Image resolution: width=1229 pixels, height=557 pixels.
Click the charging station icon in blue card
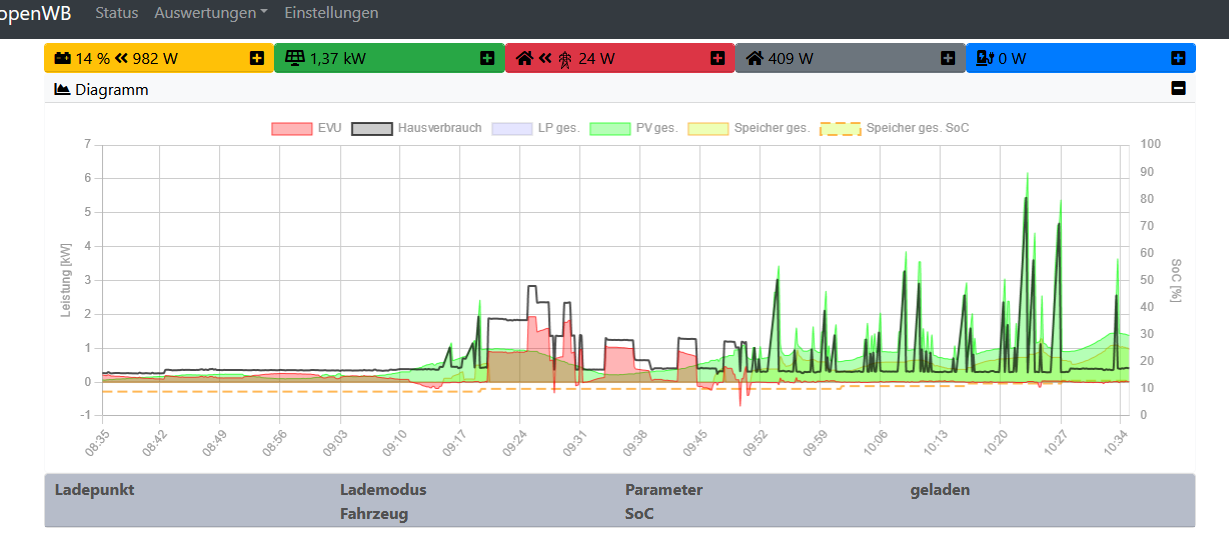[x=984, y=58]
